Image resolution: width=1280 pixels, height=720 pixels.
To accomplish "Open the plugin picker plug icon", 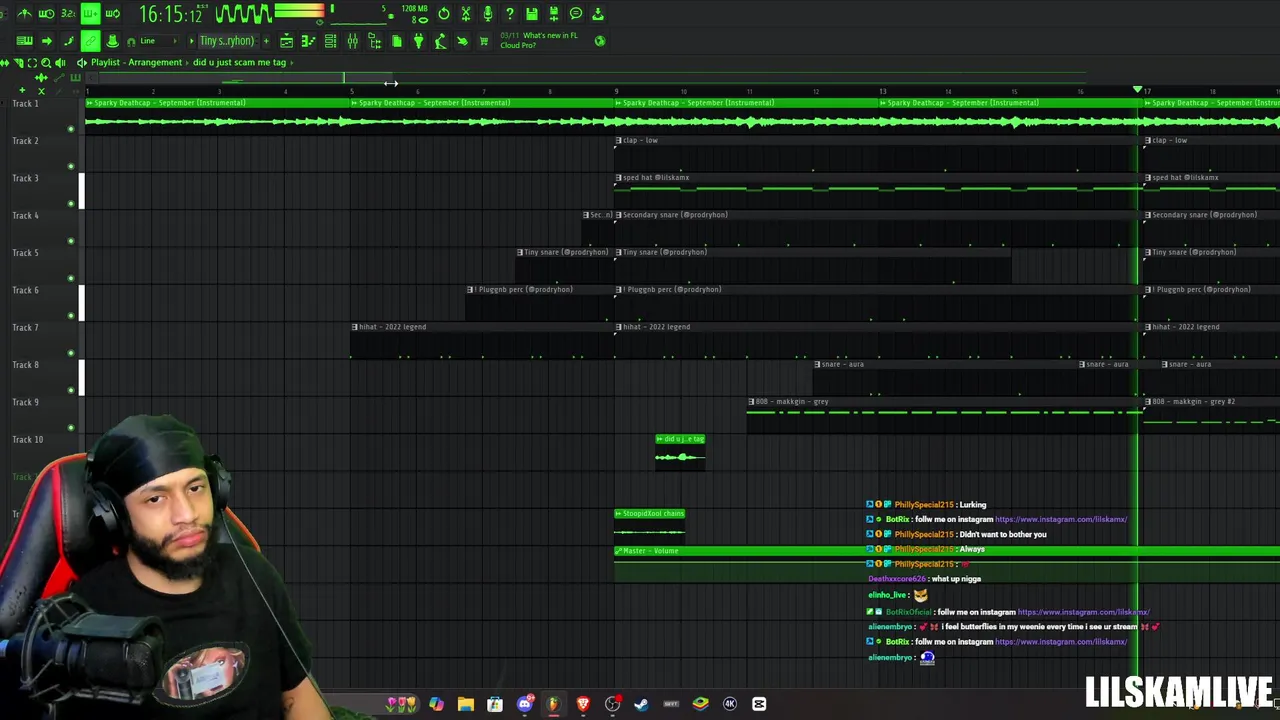I will (x=419, y=41).
